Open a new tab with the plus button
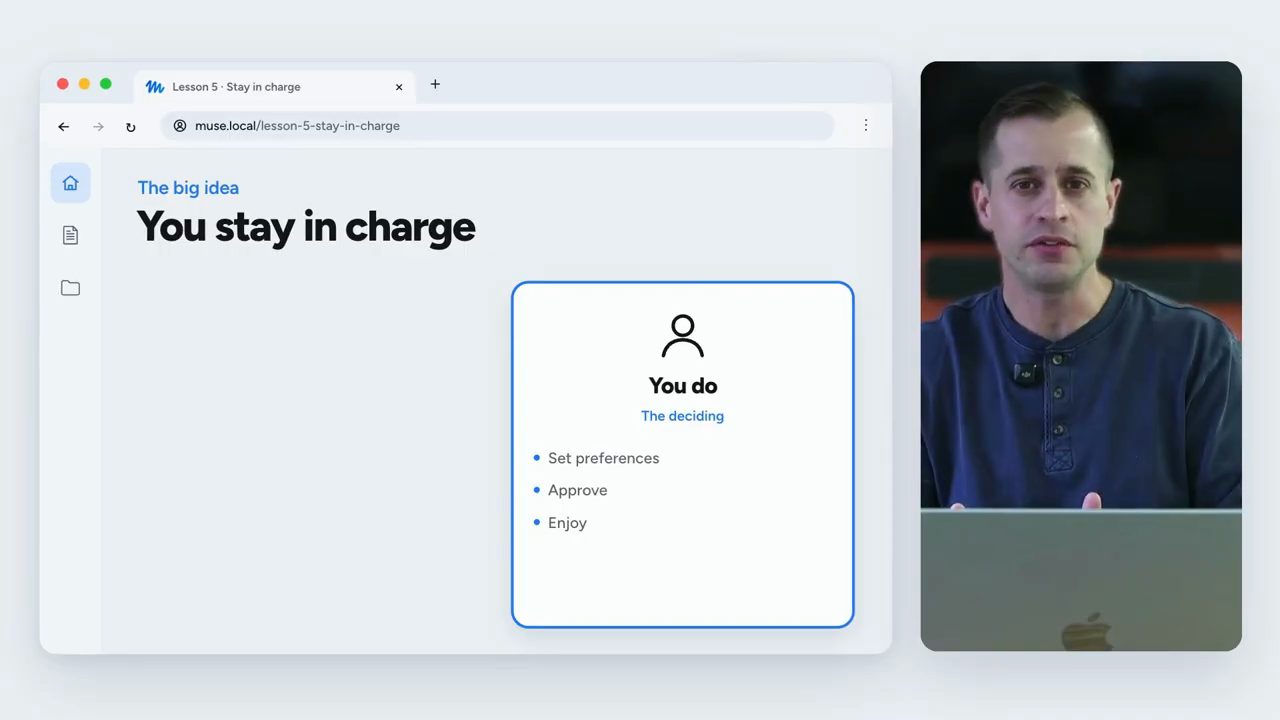Screen dimensions: 1280x720 tap(435, 84)
